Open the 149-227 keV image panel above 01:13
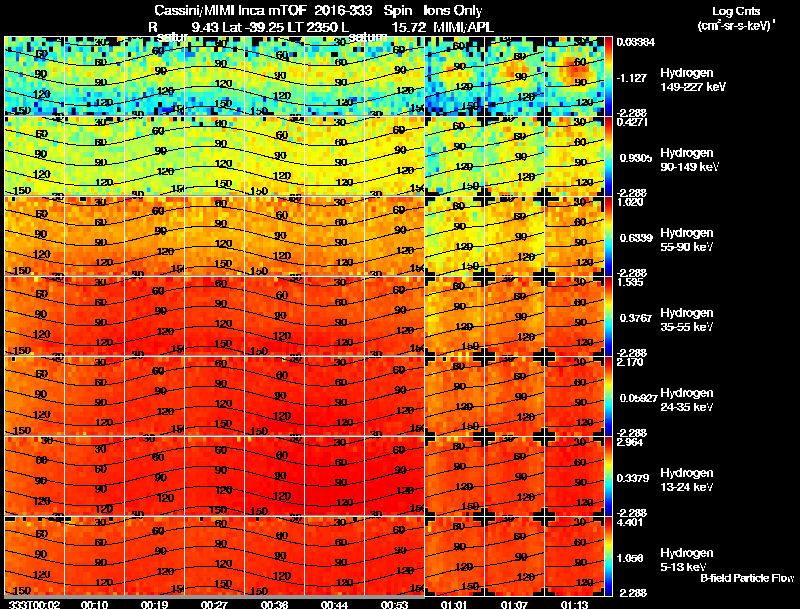The image size is (800, 609). coord(574,76)
